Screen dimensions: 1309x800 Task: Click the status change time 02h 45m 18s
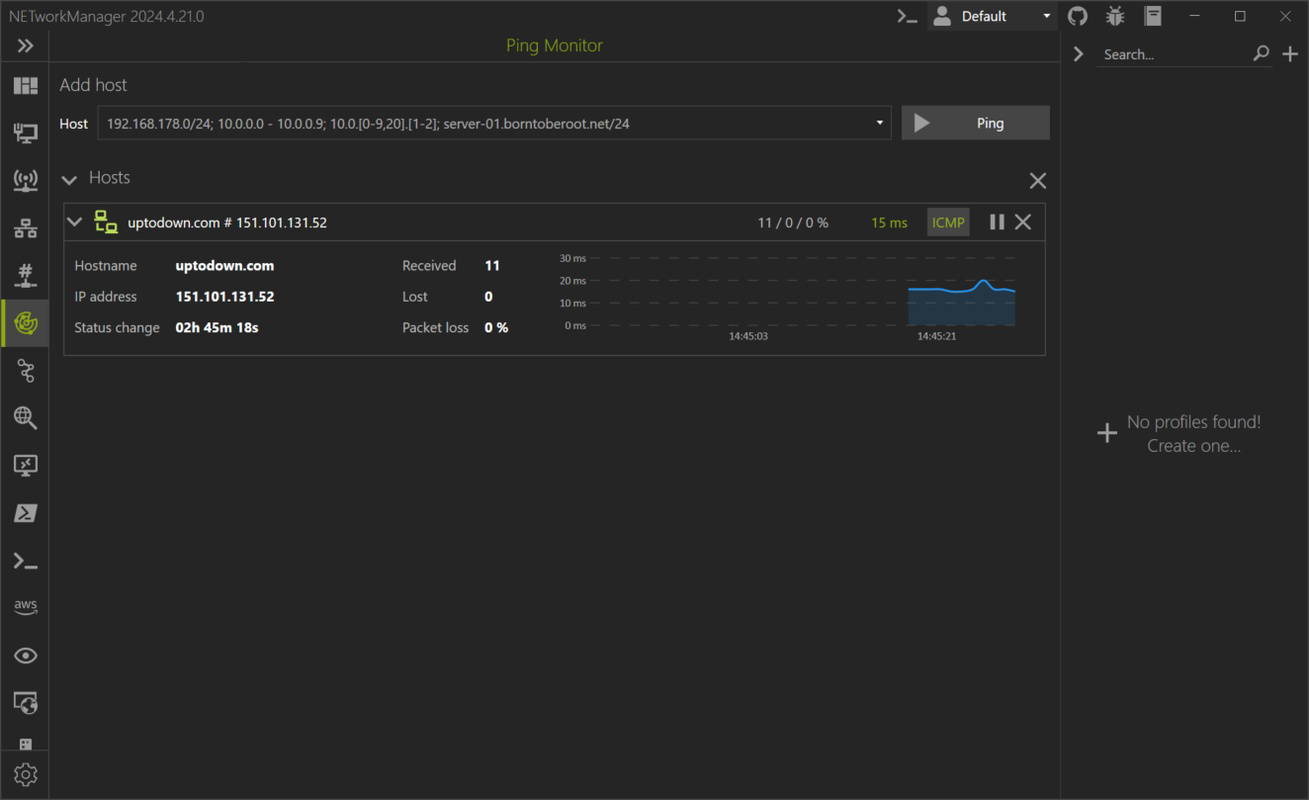click(217, 328)
